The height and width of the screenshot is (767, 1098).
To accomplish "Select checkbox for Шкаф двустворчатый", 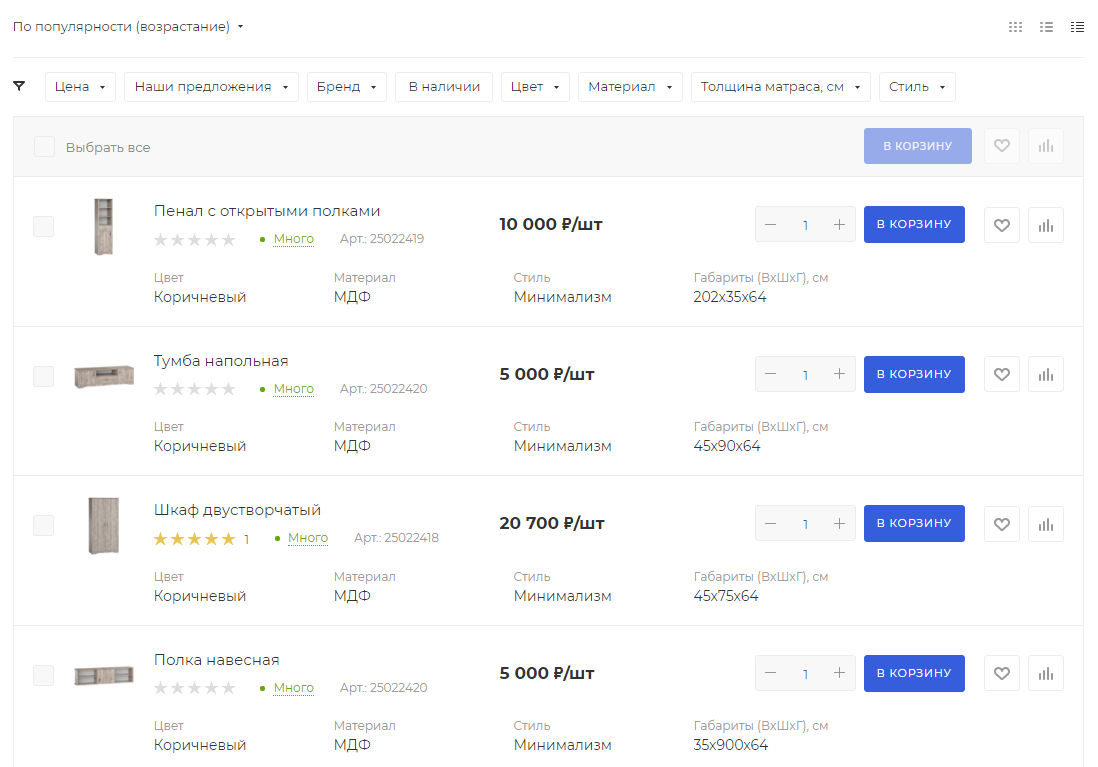I will pos(43,525).
